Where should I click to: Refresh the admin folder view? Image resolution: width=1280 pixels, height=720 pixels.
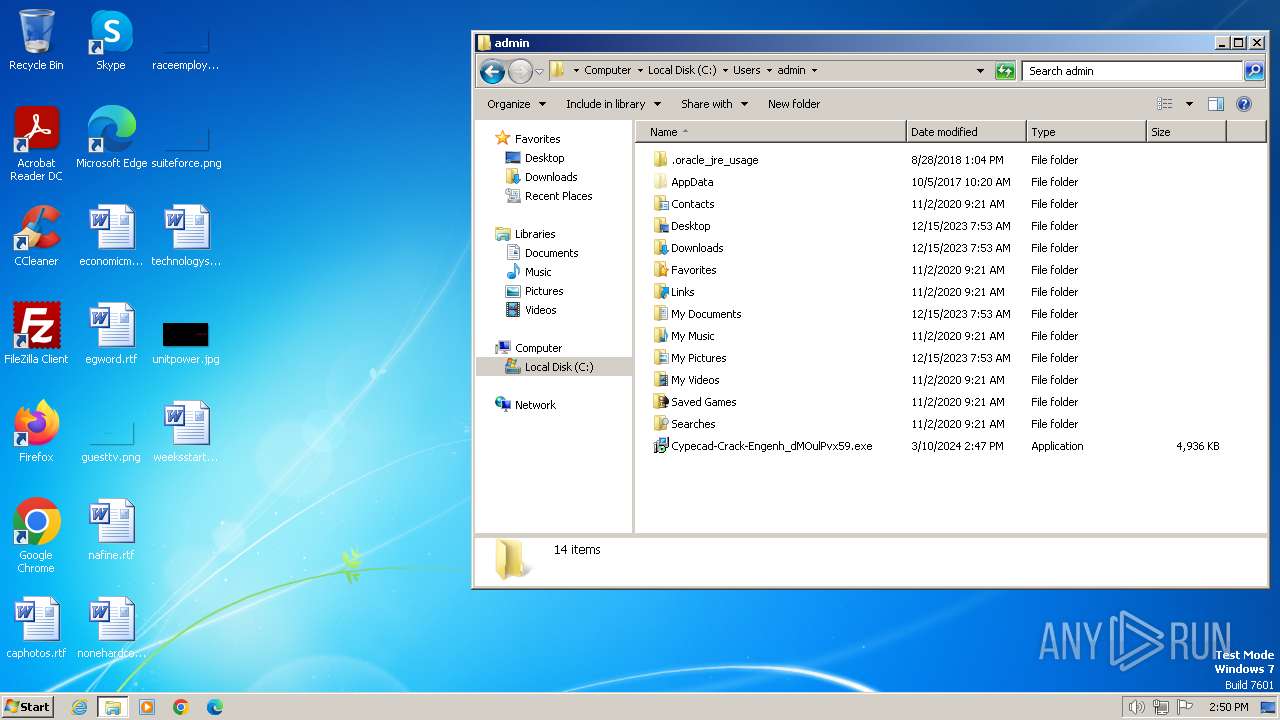point(1005,71)
